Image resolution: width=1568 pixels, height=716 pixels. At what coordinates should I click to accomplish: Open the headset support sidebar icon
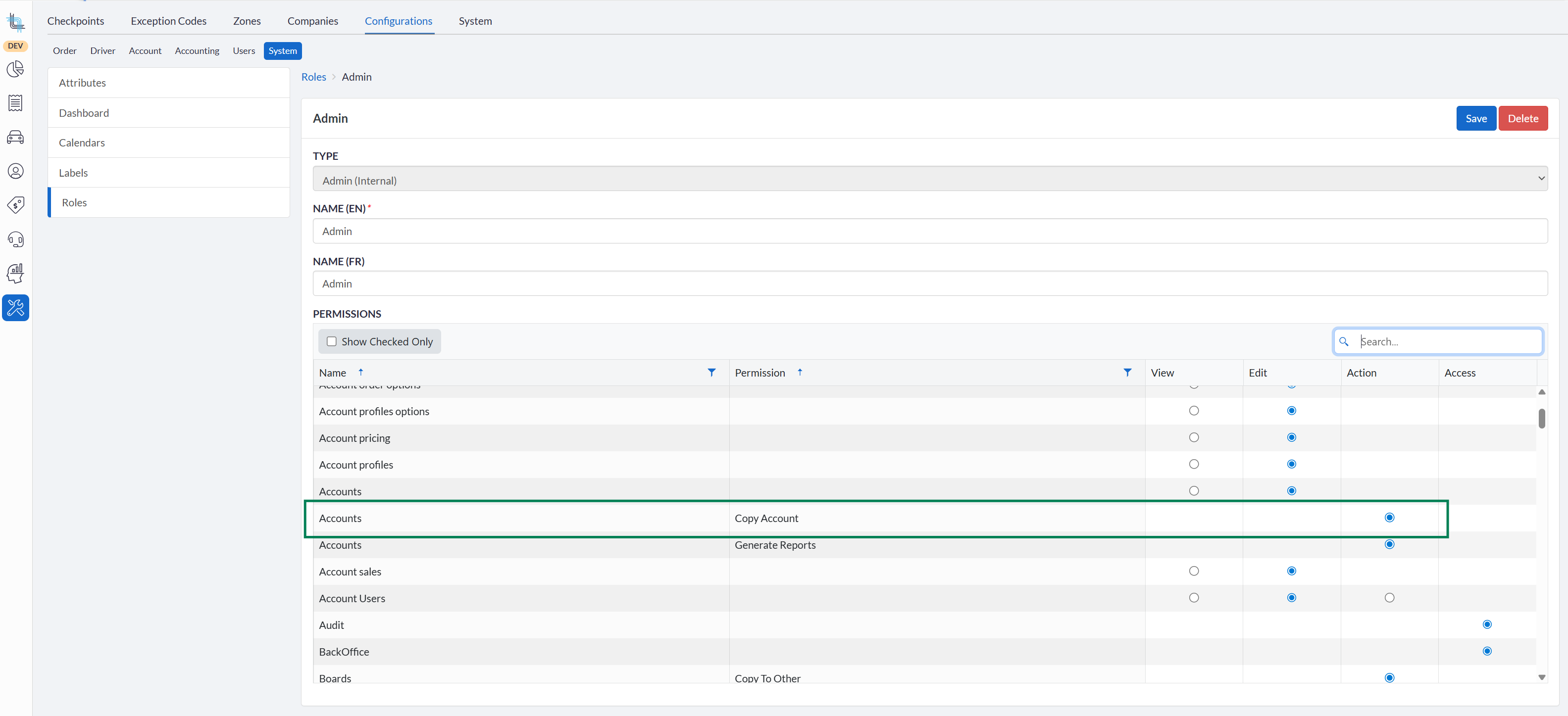coord(15,239)
